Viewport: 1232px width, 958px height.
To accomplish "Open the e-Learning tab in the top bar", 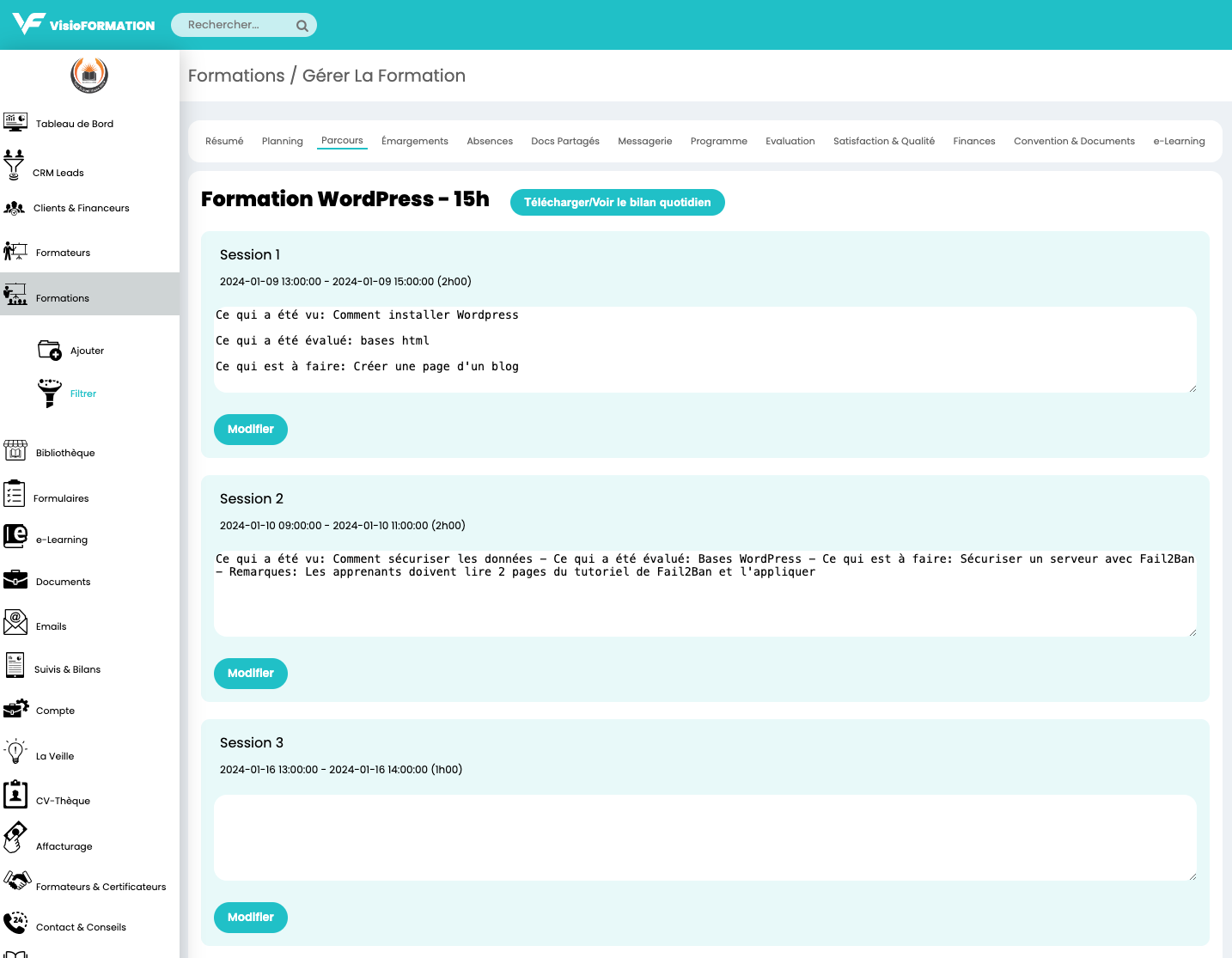I will coord(1179,141).
